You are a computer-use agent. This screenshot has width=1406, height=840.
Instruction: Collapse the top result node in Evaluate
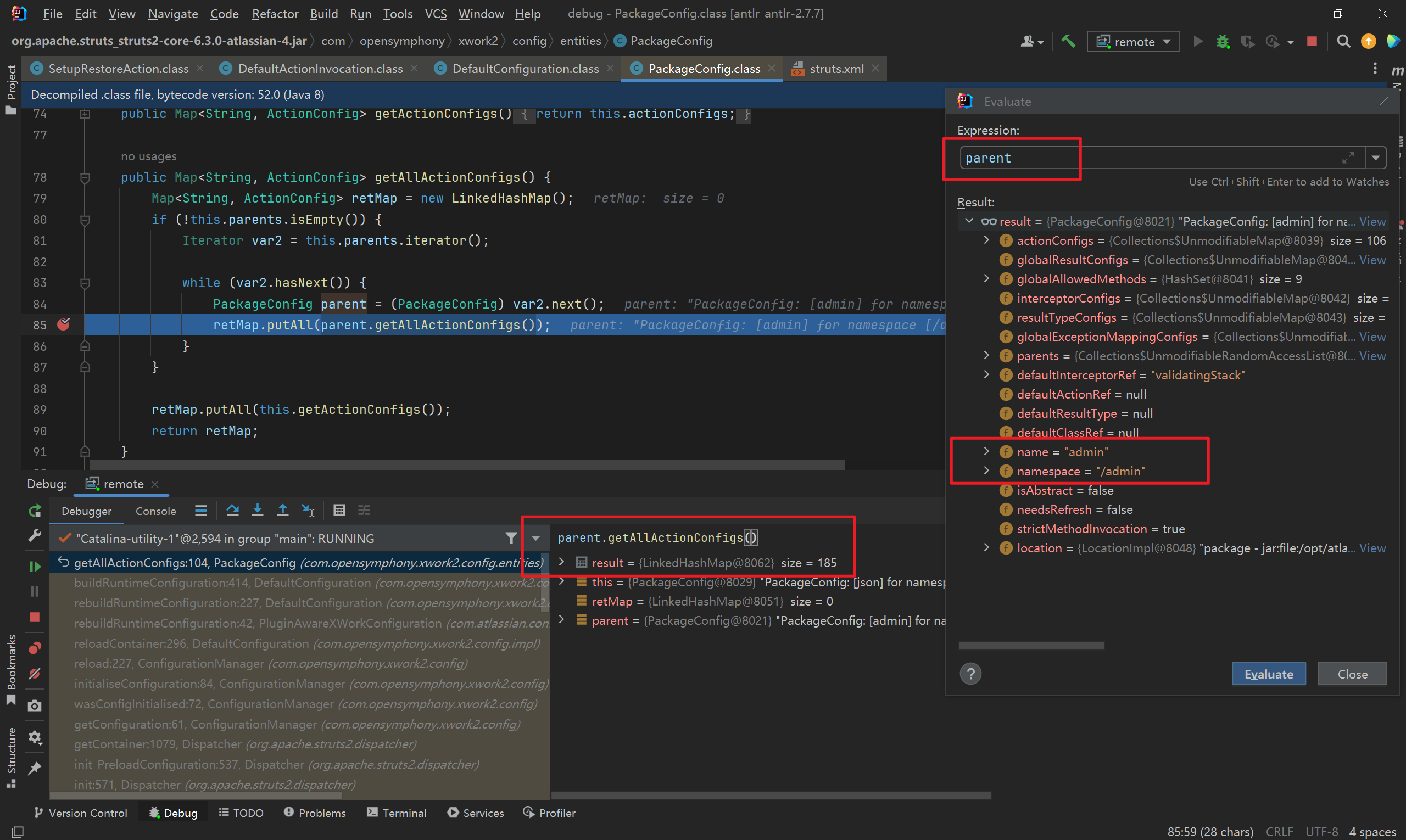pos(969,221)
